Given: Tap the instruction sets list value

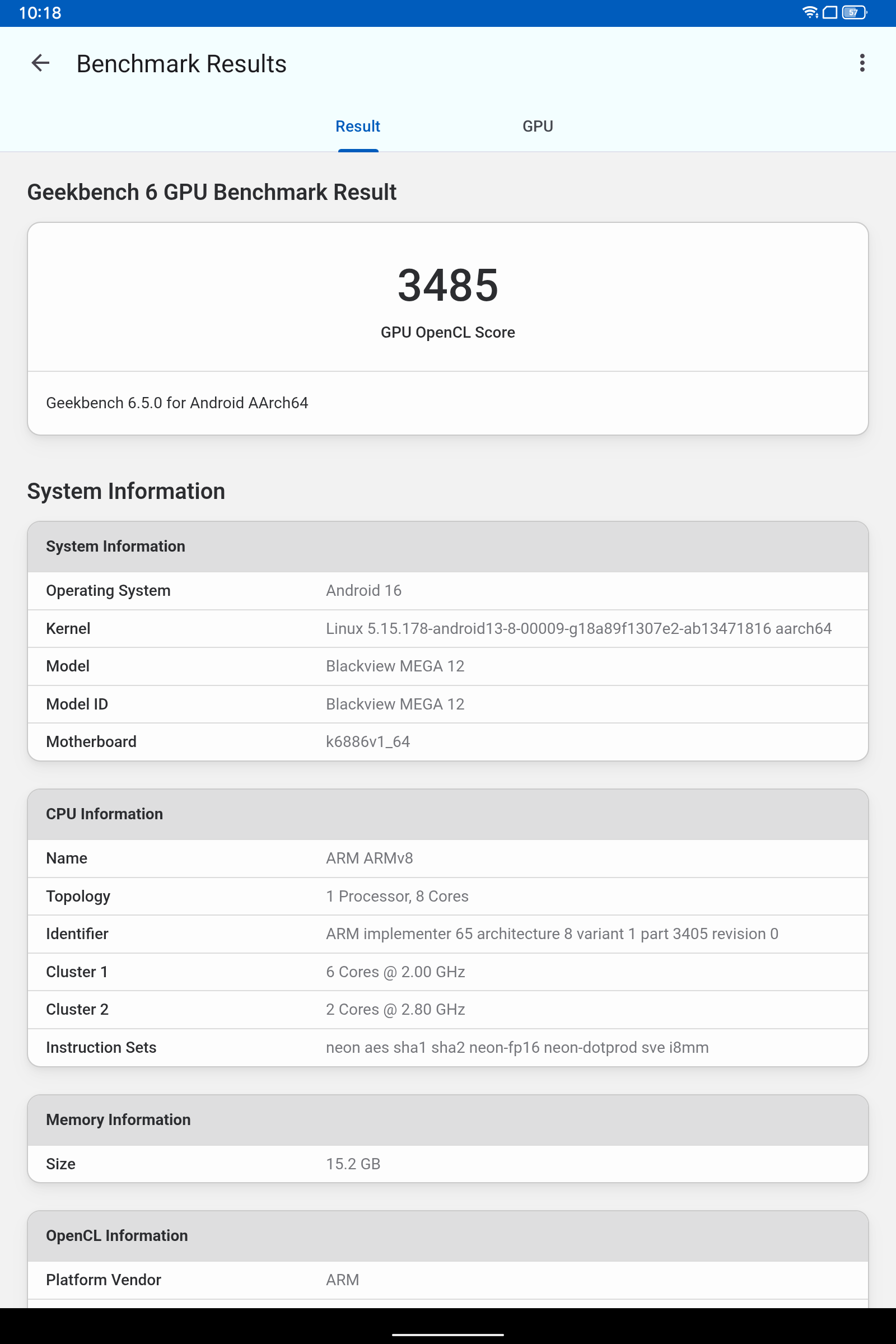Looking at the screenshot, I should coord(517,1048).
